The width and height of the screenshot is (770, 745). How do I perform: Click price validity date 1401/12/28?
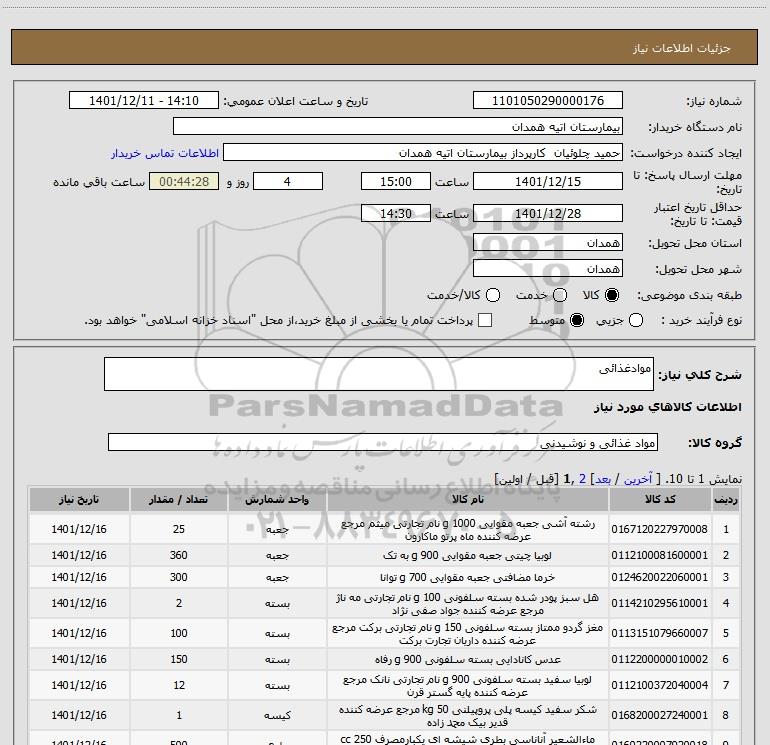tap(548, 213)
